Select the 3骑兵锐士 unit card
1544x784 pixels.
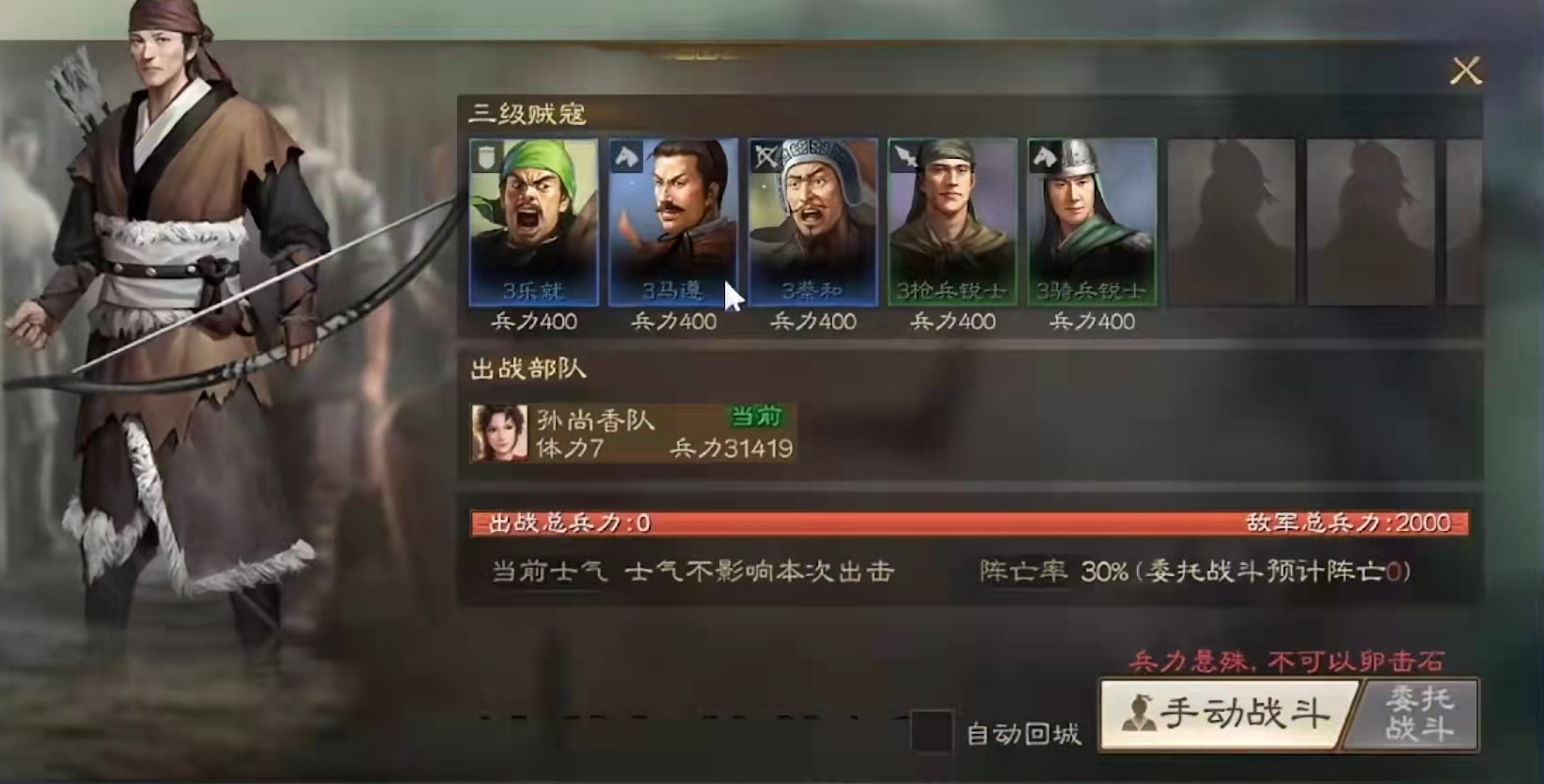pos(1092,222)
